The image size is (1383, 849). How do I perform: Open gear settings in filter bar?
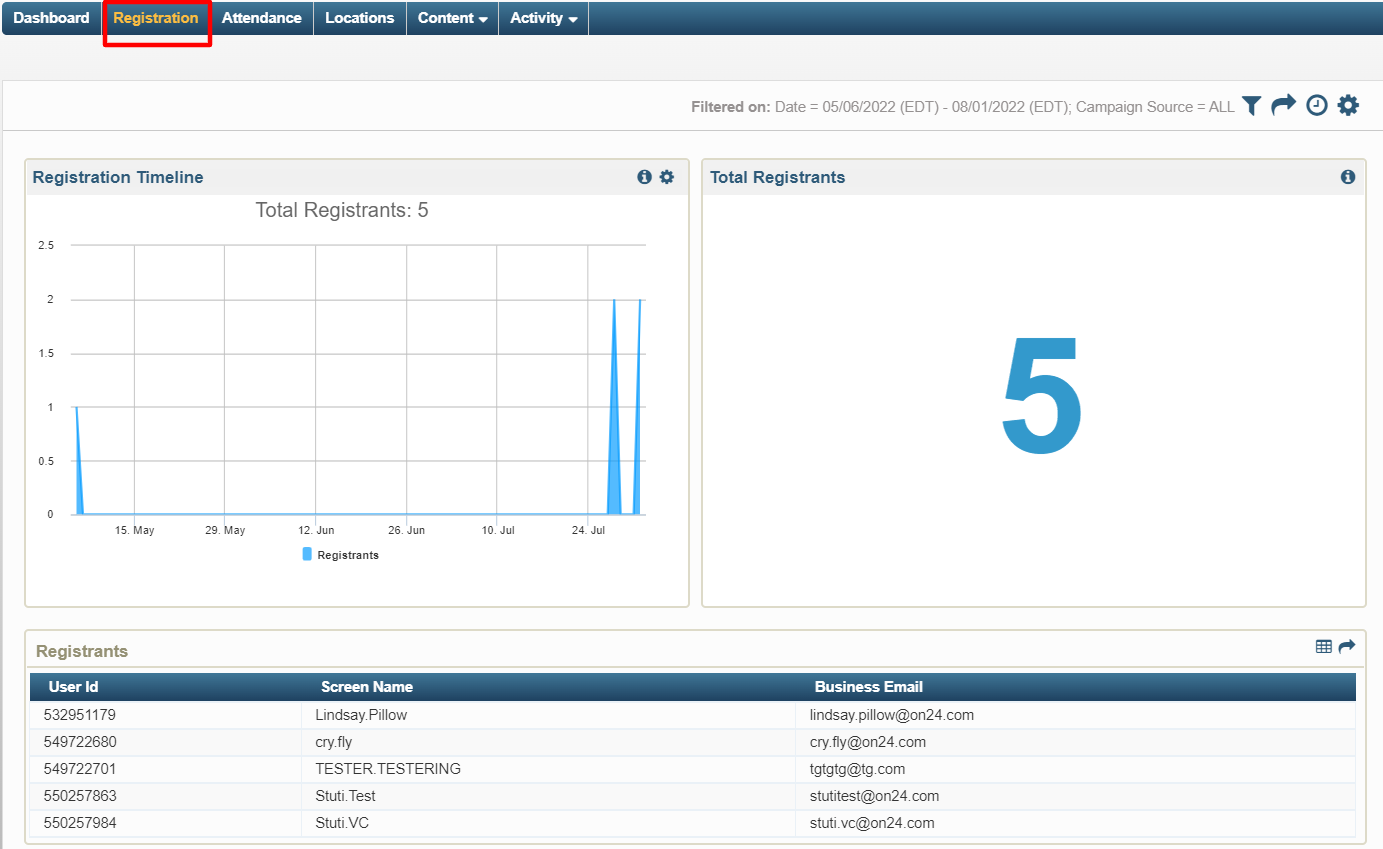coord(1348,105)
